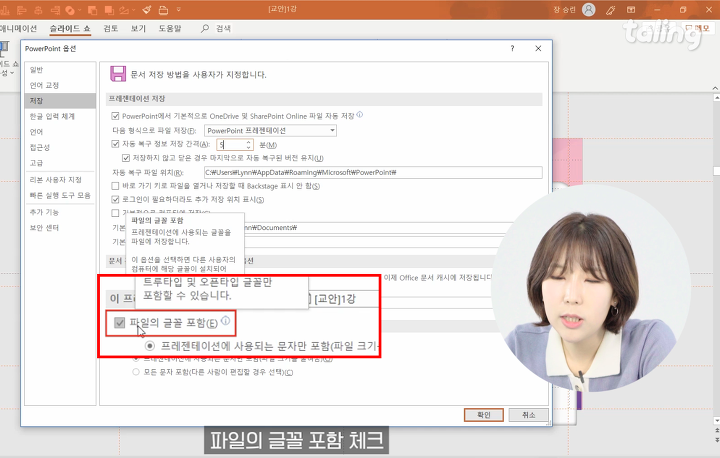Open the PowerPoint 프레젠테이션 file format dropdown
This screenshot has height=458, width=720.
[270, 130]
